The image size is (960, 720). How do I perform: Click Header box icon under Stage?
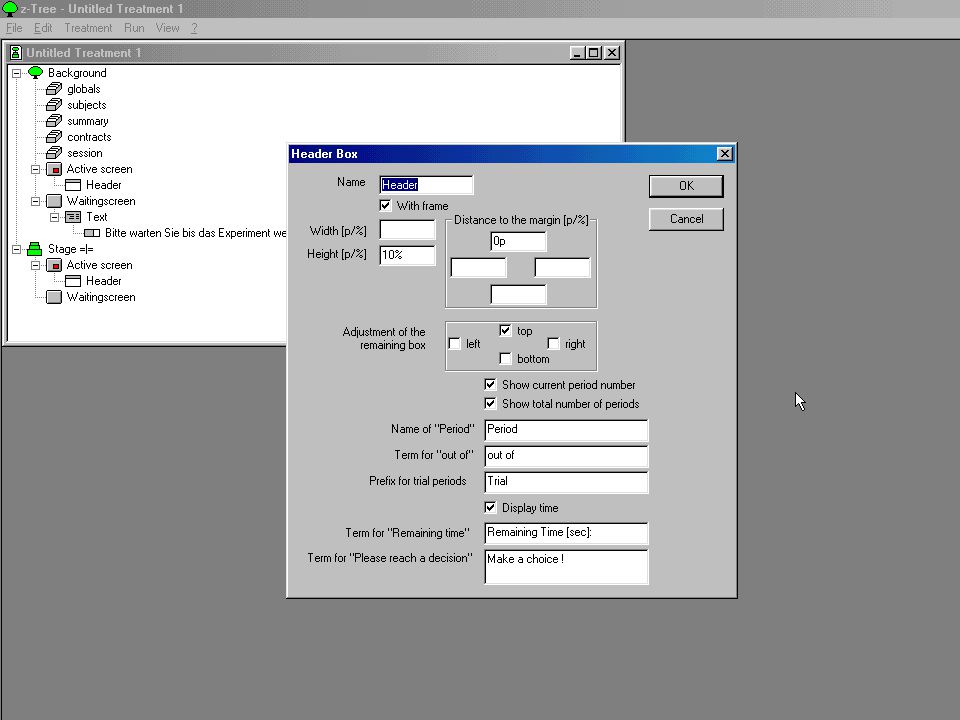(x=73, y=281)
